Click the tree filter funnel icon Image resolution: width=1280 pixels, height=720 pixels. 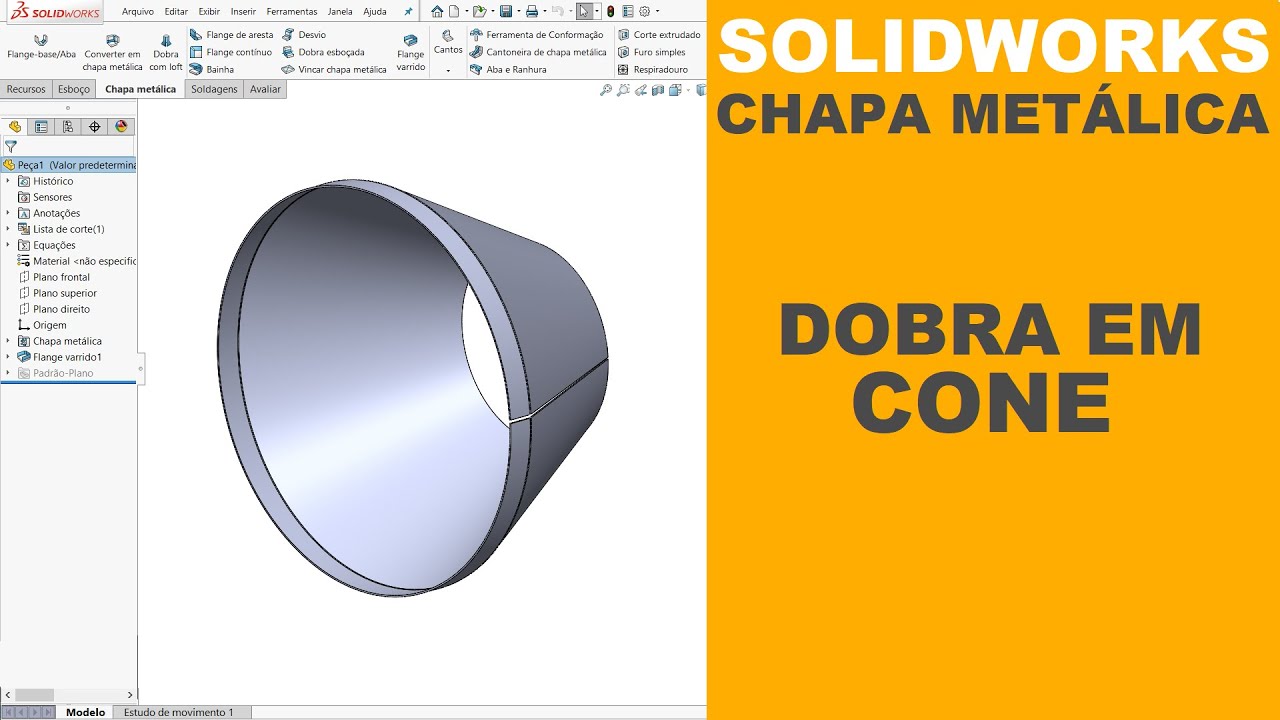click(x=11, y=146)
